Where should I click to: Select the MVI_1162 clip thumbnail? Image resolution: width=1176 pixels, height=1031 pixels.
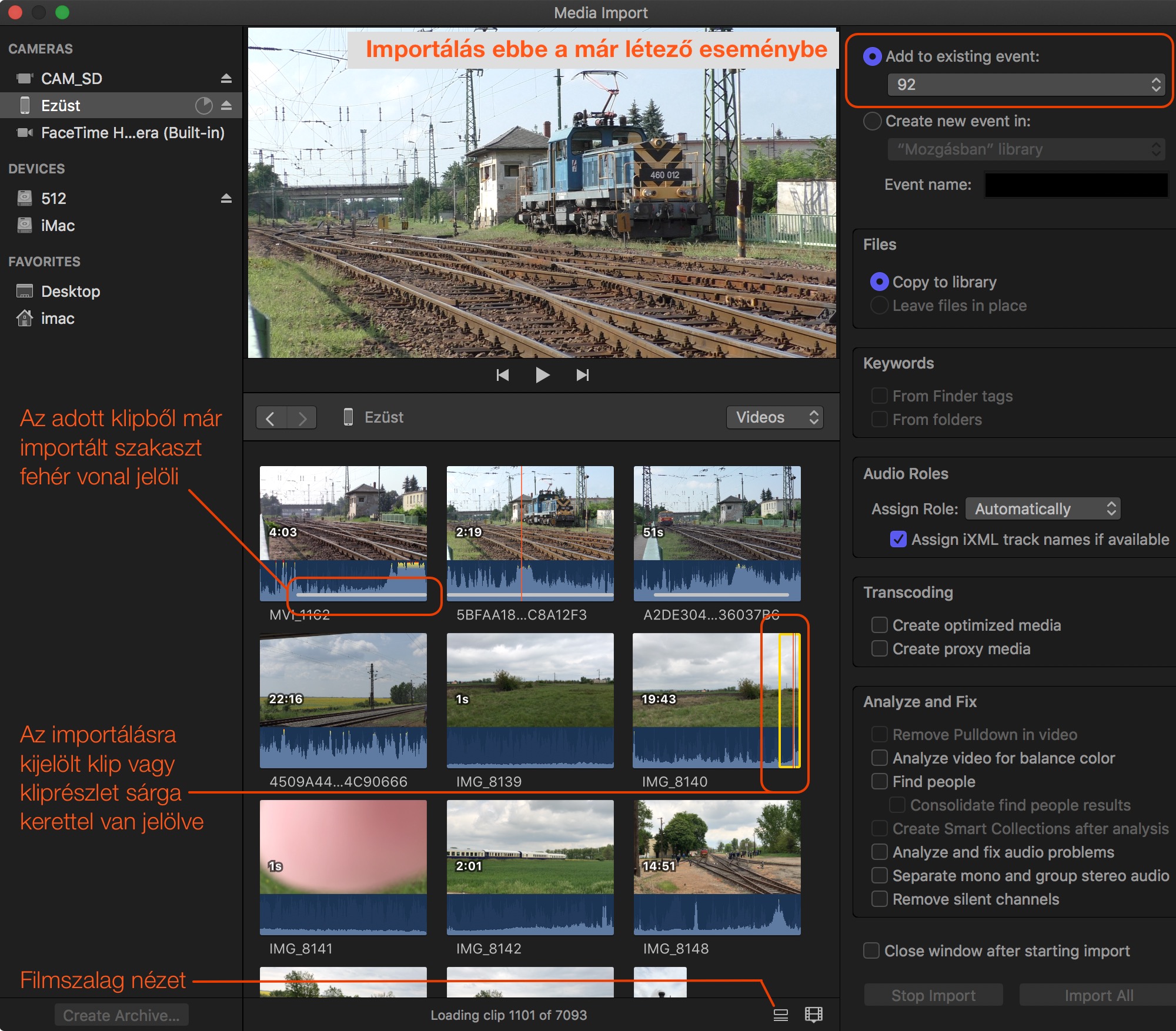tap(343, 534)
